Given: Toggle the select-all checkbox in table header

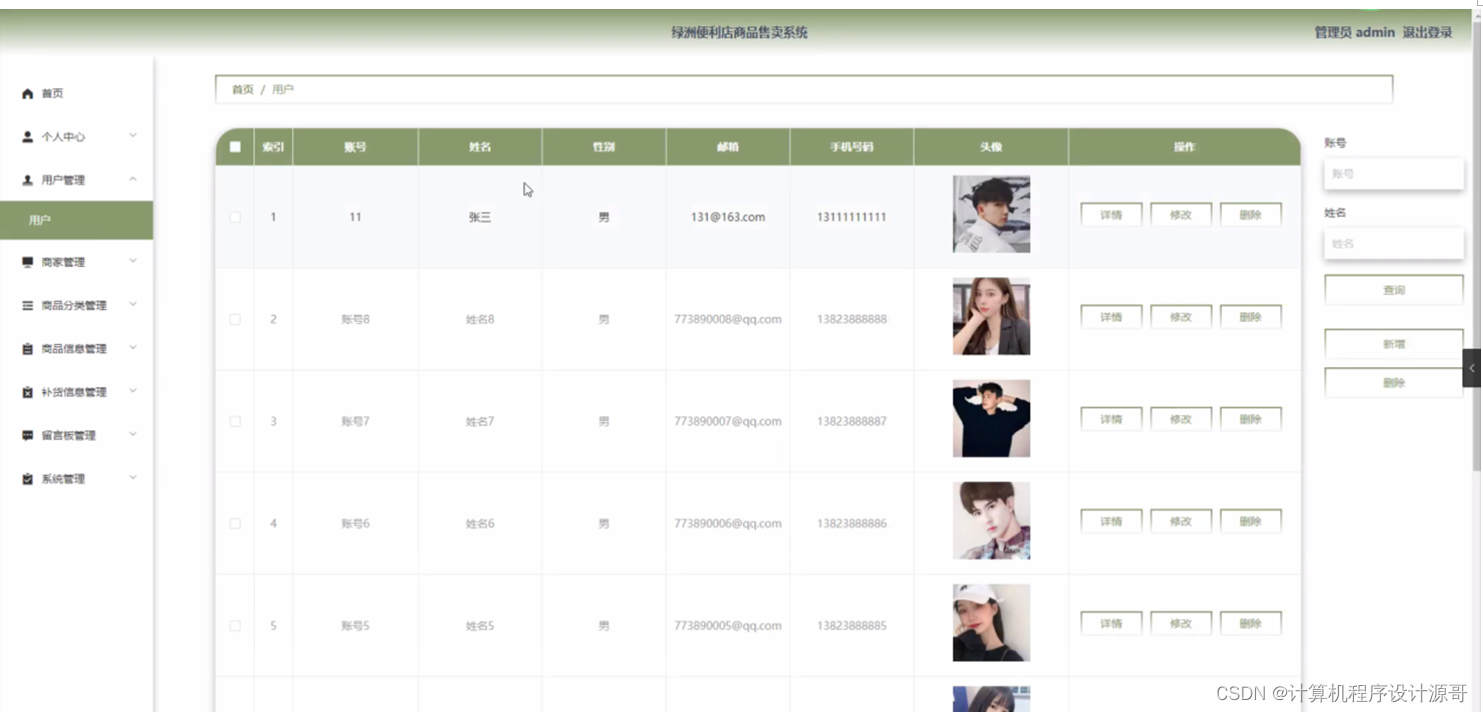Looking at the screenshot, I should (x=235, y=147).
